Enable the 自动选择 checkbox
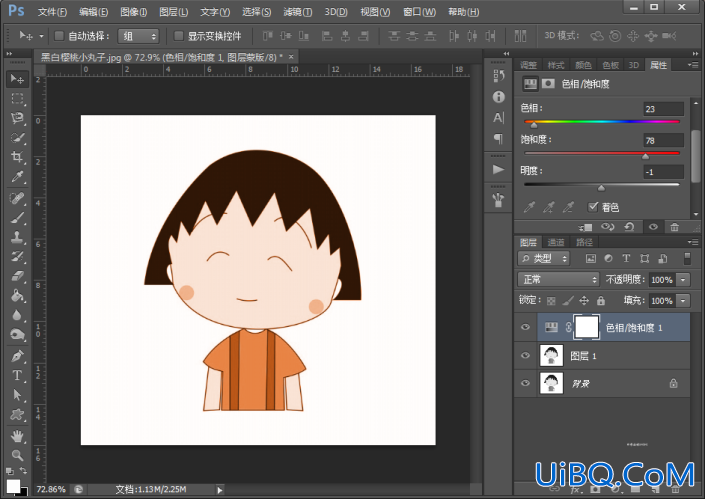The image size is (705, 499). [59, 36]
